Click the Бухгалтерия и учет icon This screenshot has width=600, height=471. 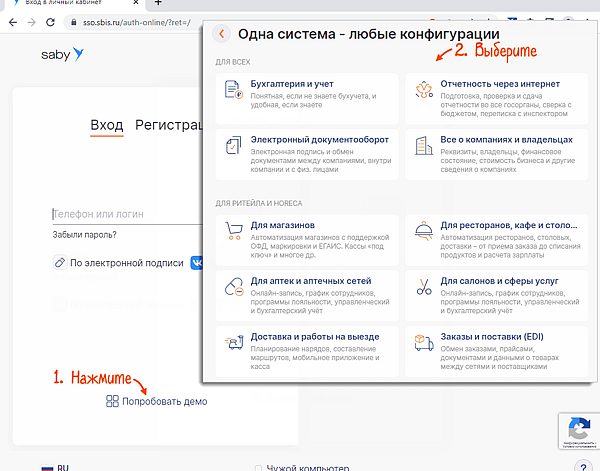pos(234,92)
